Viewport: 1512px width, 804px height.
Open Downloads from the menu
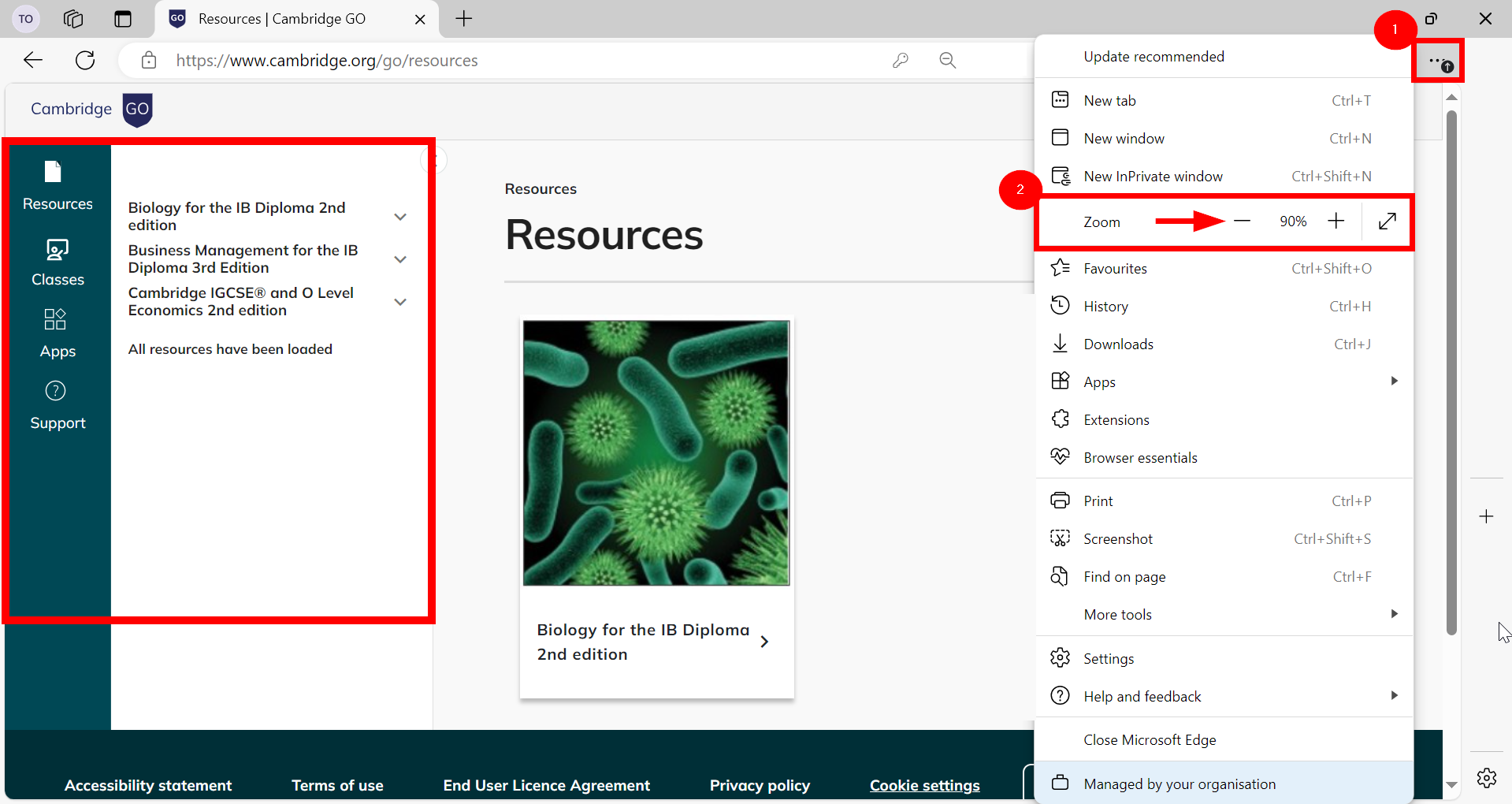[1224, 344]
